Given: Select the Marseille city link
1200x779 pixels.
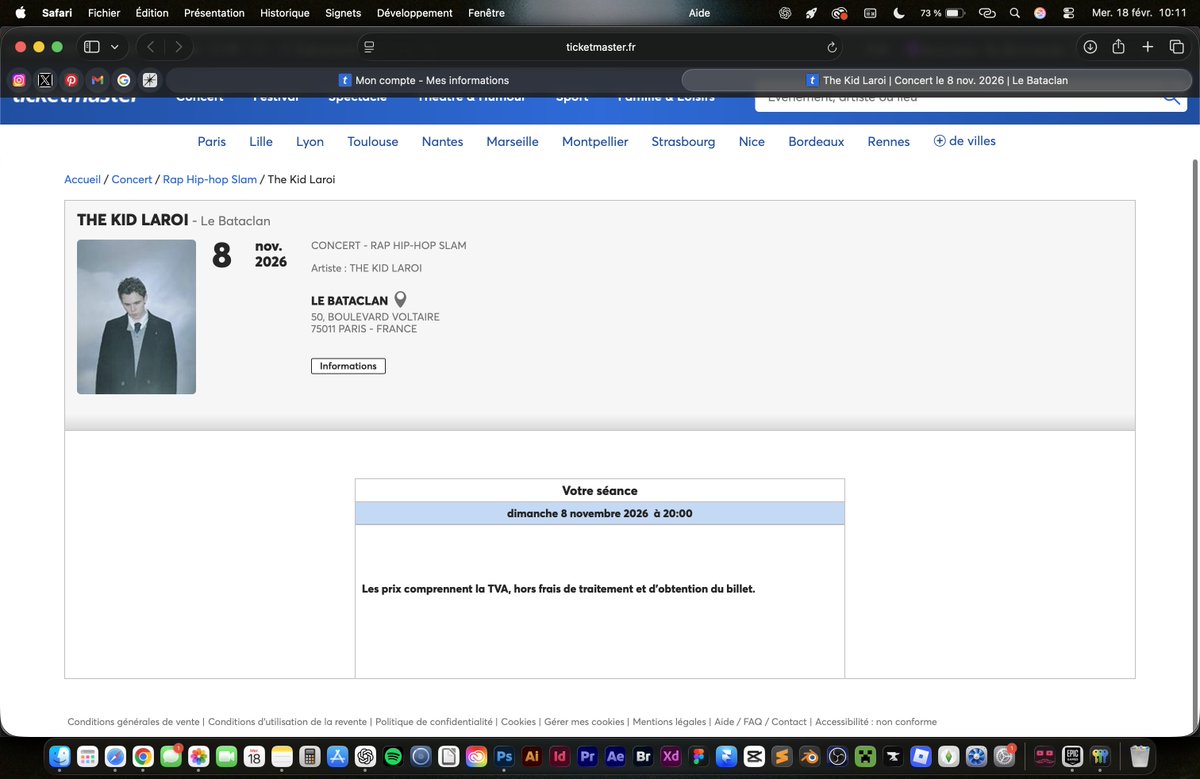Looking at the screenshot, I should tap(512, 142).
